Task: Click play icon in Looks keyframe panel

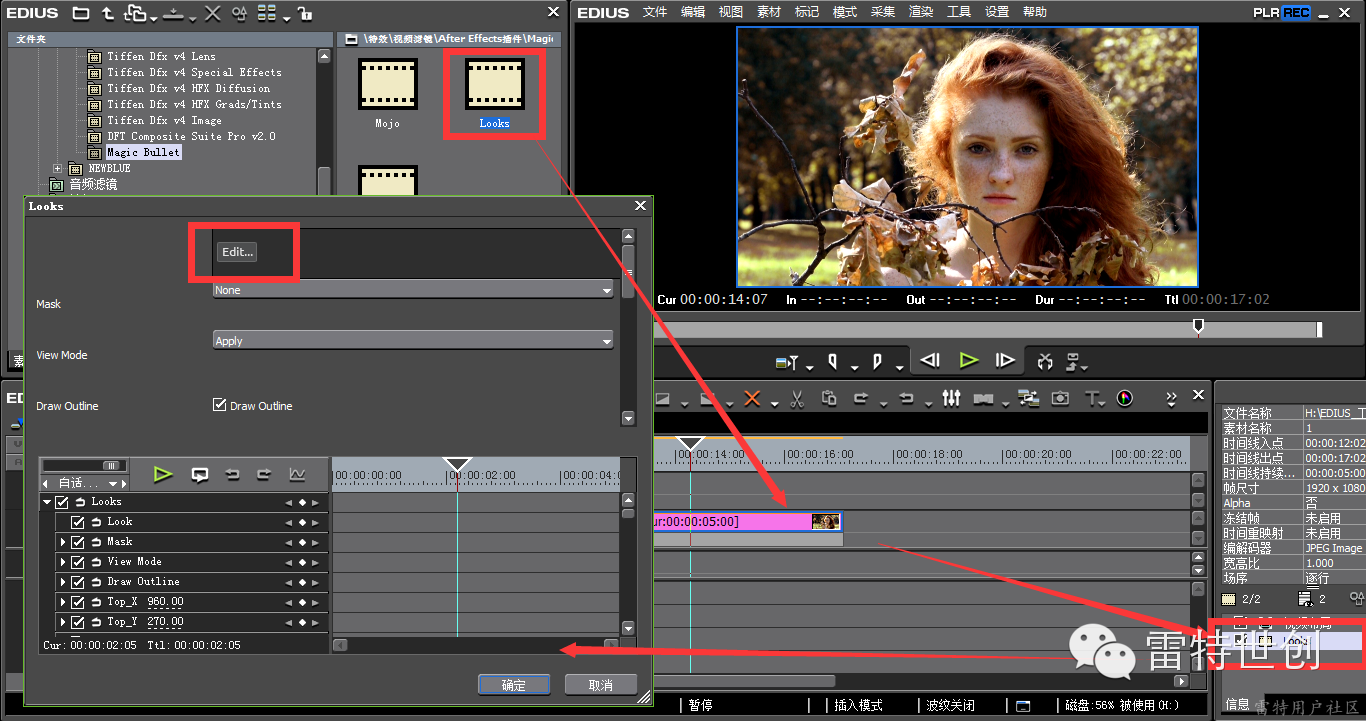Action: pos(163,474)
